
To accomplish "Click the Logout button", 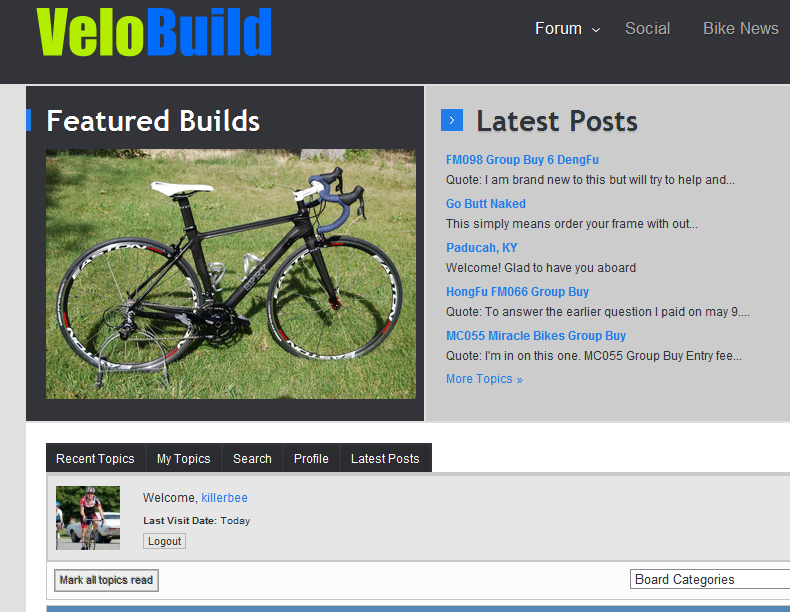I will click(x=164, y=541).
